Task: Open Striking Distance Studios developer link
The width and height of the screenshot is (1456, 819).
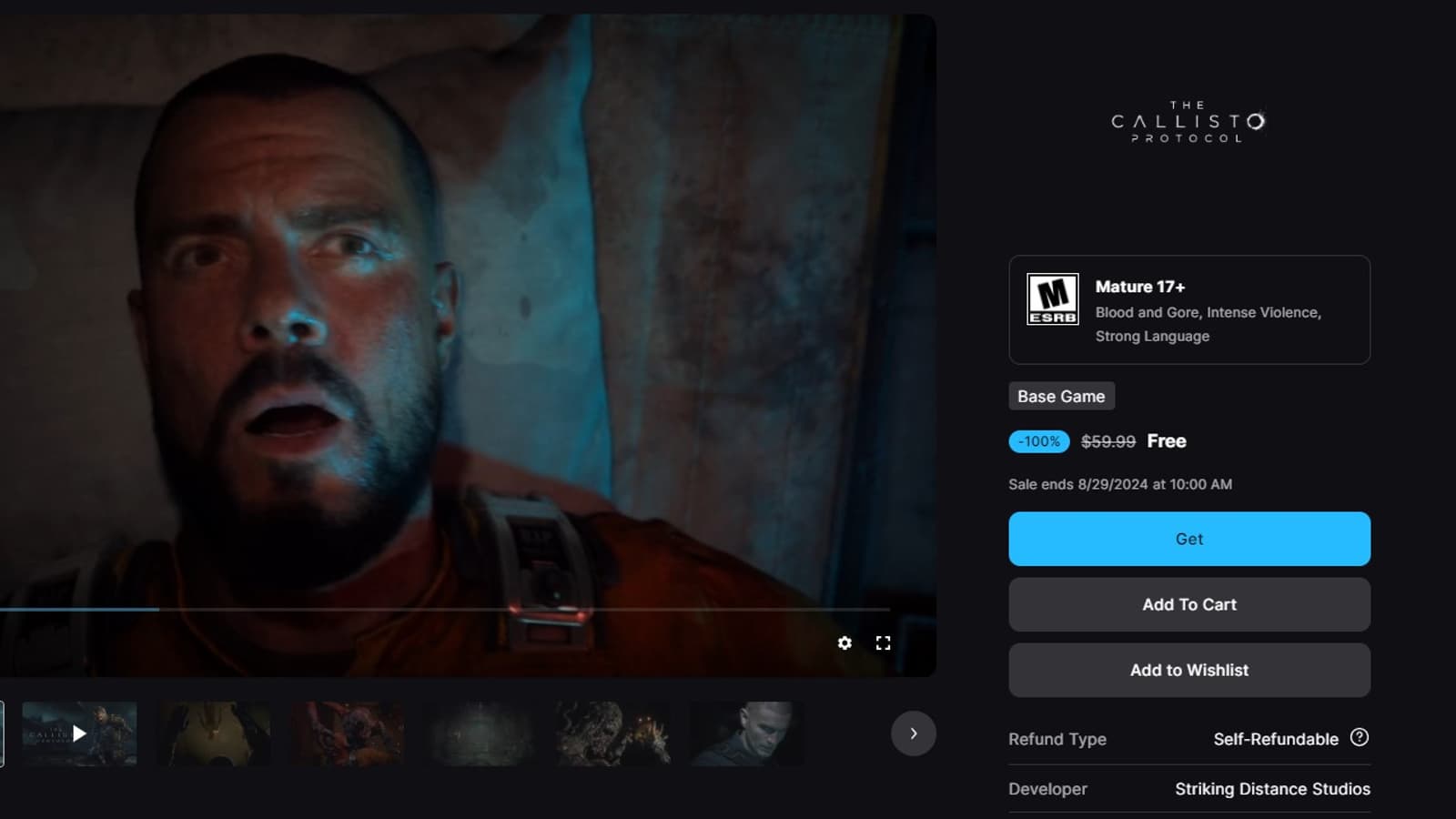Action: (1272, 789)
